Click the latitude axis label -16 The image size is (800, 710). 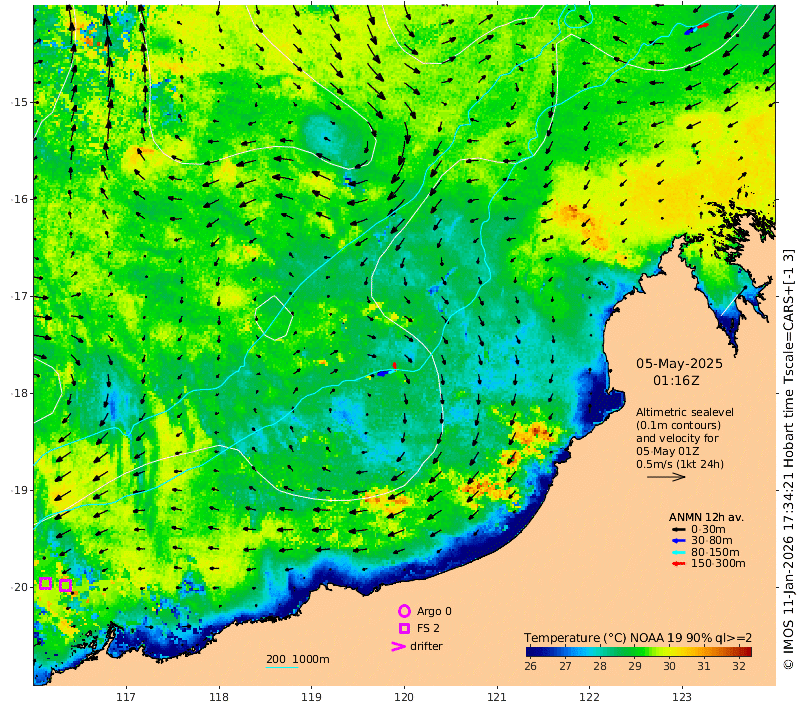[x=19, y=199]
